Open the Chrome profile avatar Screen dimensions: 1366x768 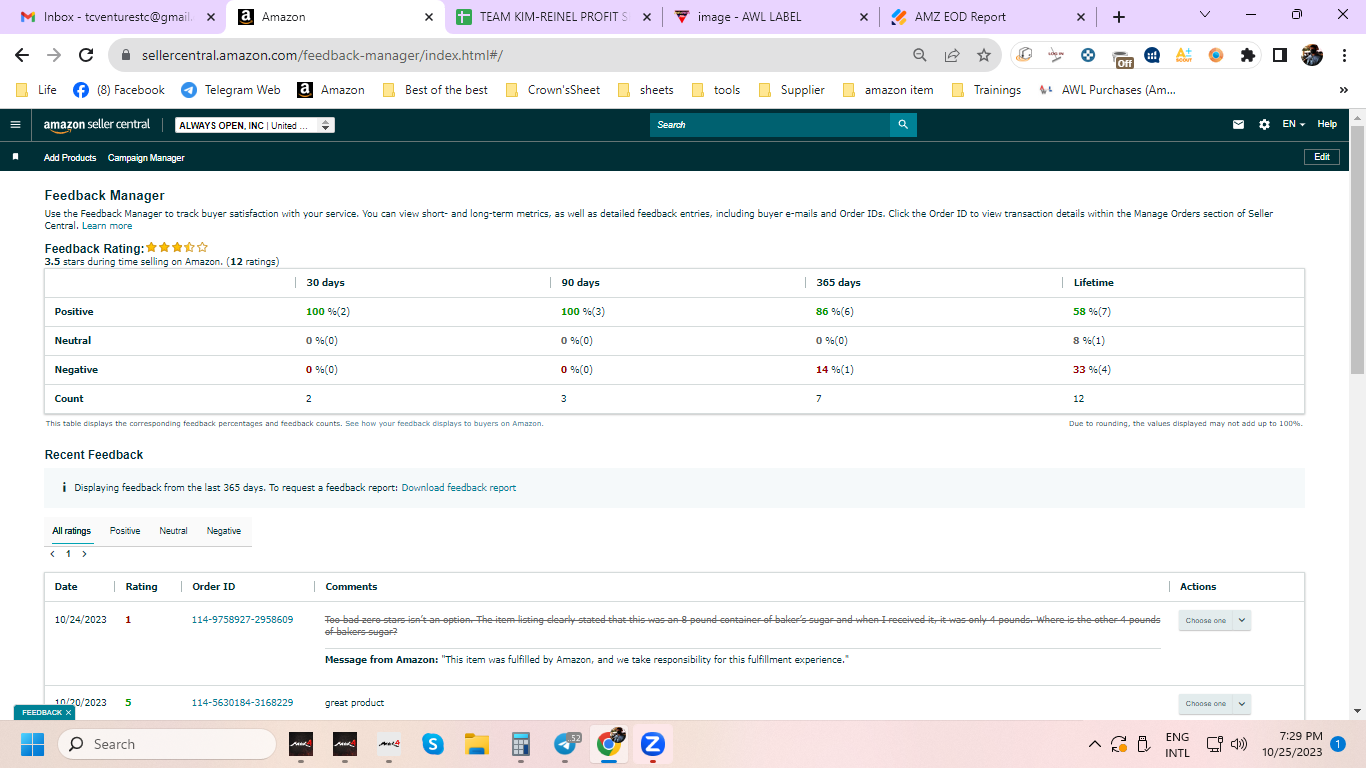coord(1312,55)
